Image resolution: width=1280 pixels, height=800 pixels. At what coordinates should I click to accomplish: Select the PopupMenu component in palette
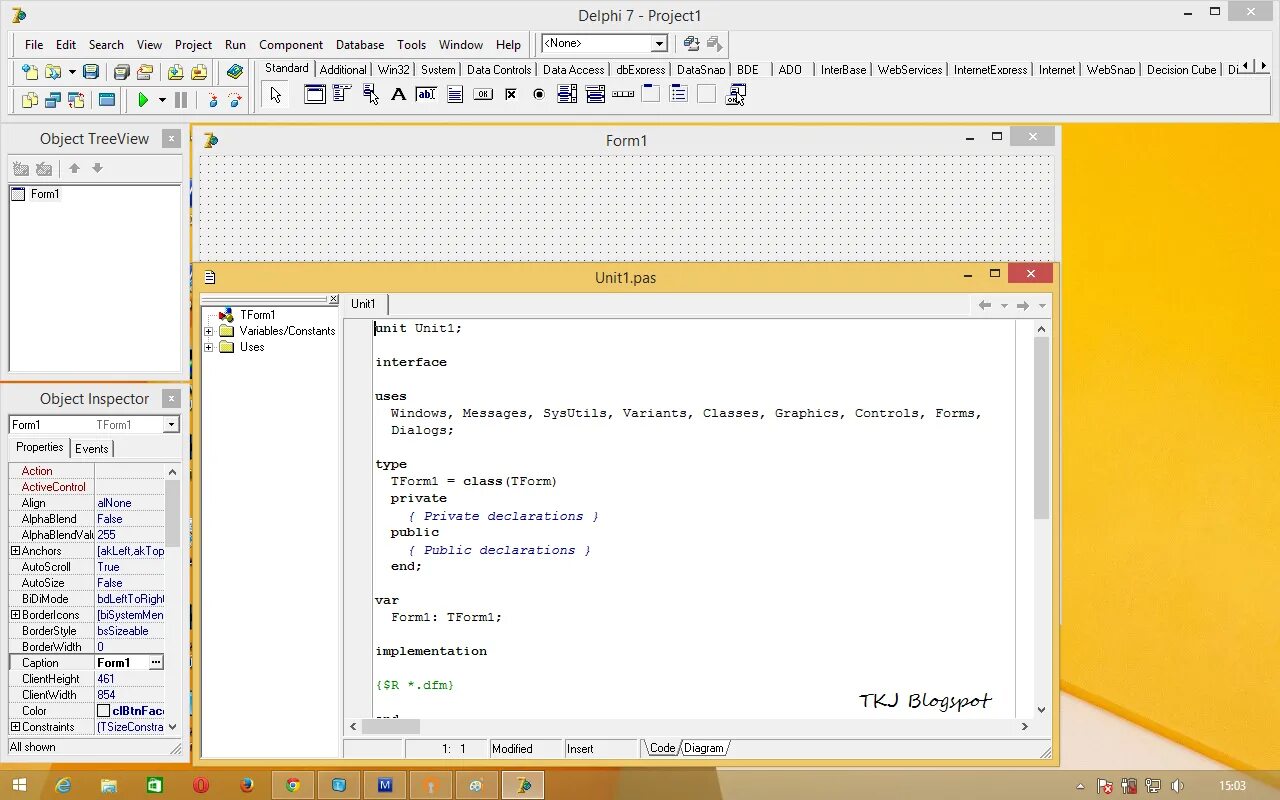point(371,95)
